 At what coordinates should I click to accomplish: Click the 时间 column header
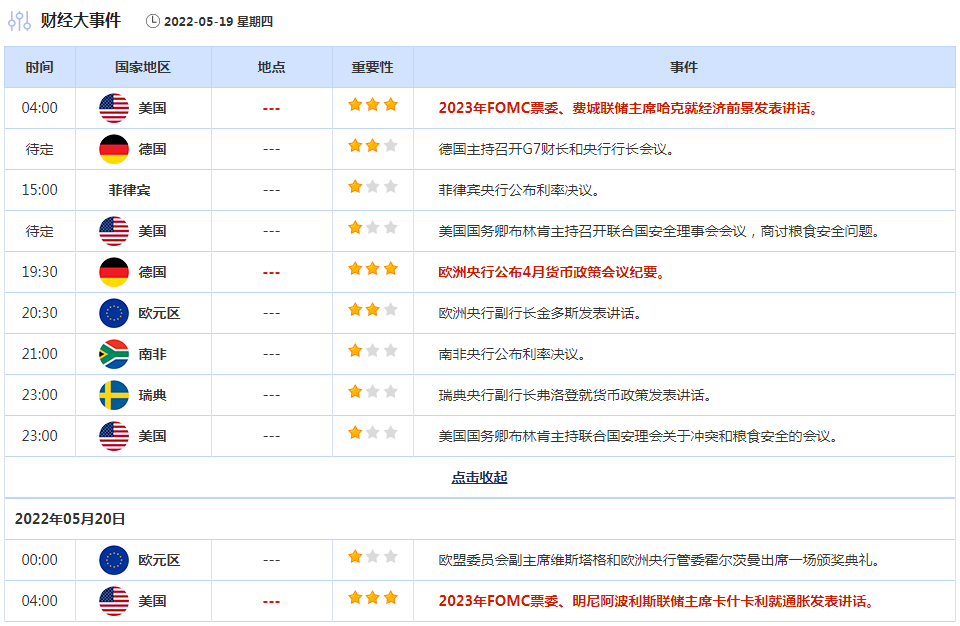40,67
